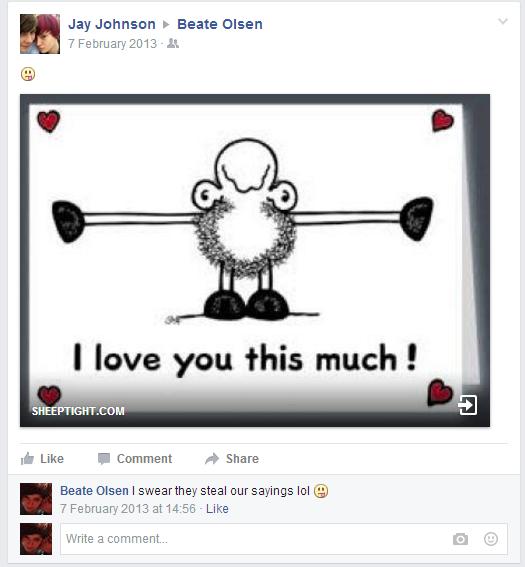Open Jay Johnson's profile link
The width and height of the screenshot is (525, 567).
(x=112, y=24)
